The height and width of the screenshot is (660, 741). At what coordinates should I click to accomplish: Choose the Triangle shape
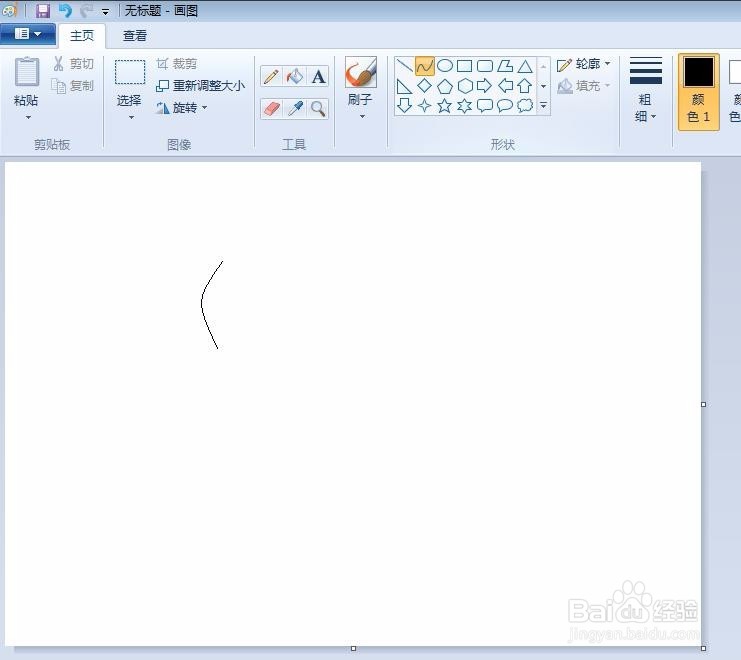coord(525,66)
